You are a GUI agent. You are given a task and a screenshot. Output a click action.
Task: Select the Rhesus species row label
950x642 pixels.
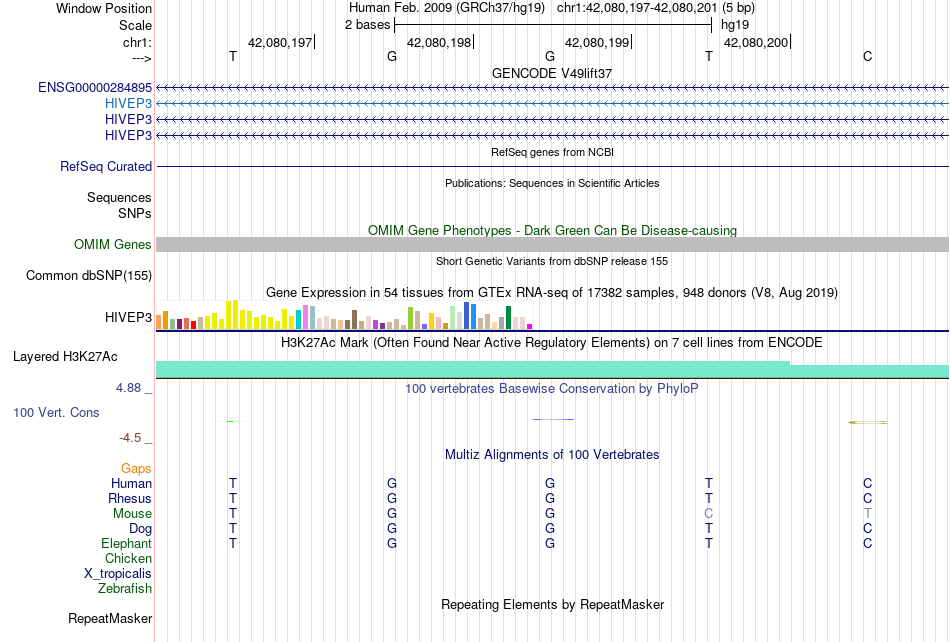(130, 498)
